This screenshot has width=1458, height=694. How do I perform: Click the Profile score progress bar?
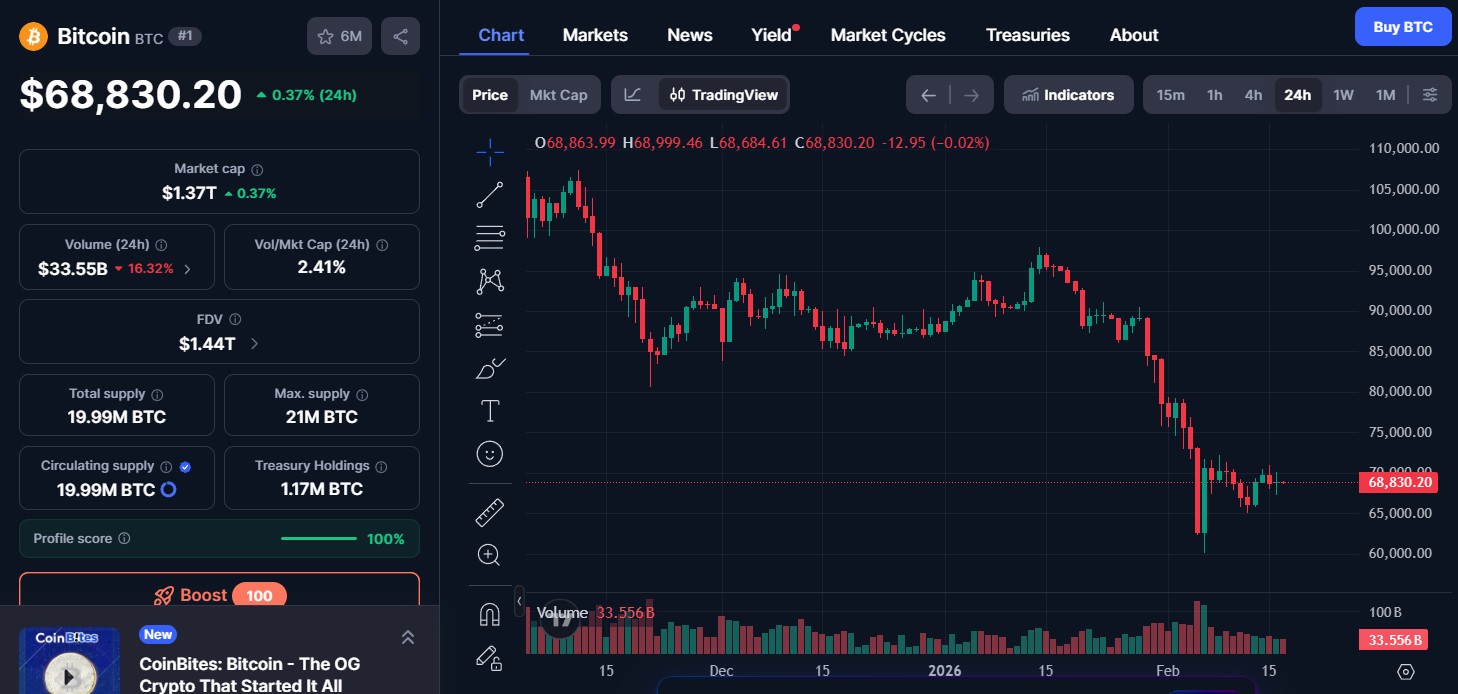[318, 538]
